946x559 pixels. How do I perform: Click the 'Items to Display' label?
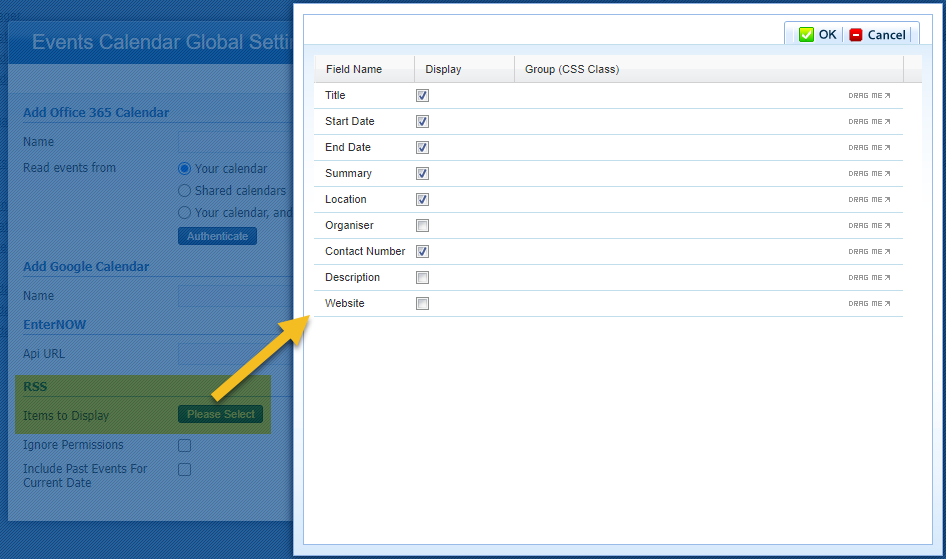click(66, 415)
